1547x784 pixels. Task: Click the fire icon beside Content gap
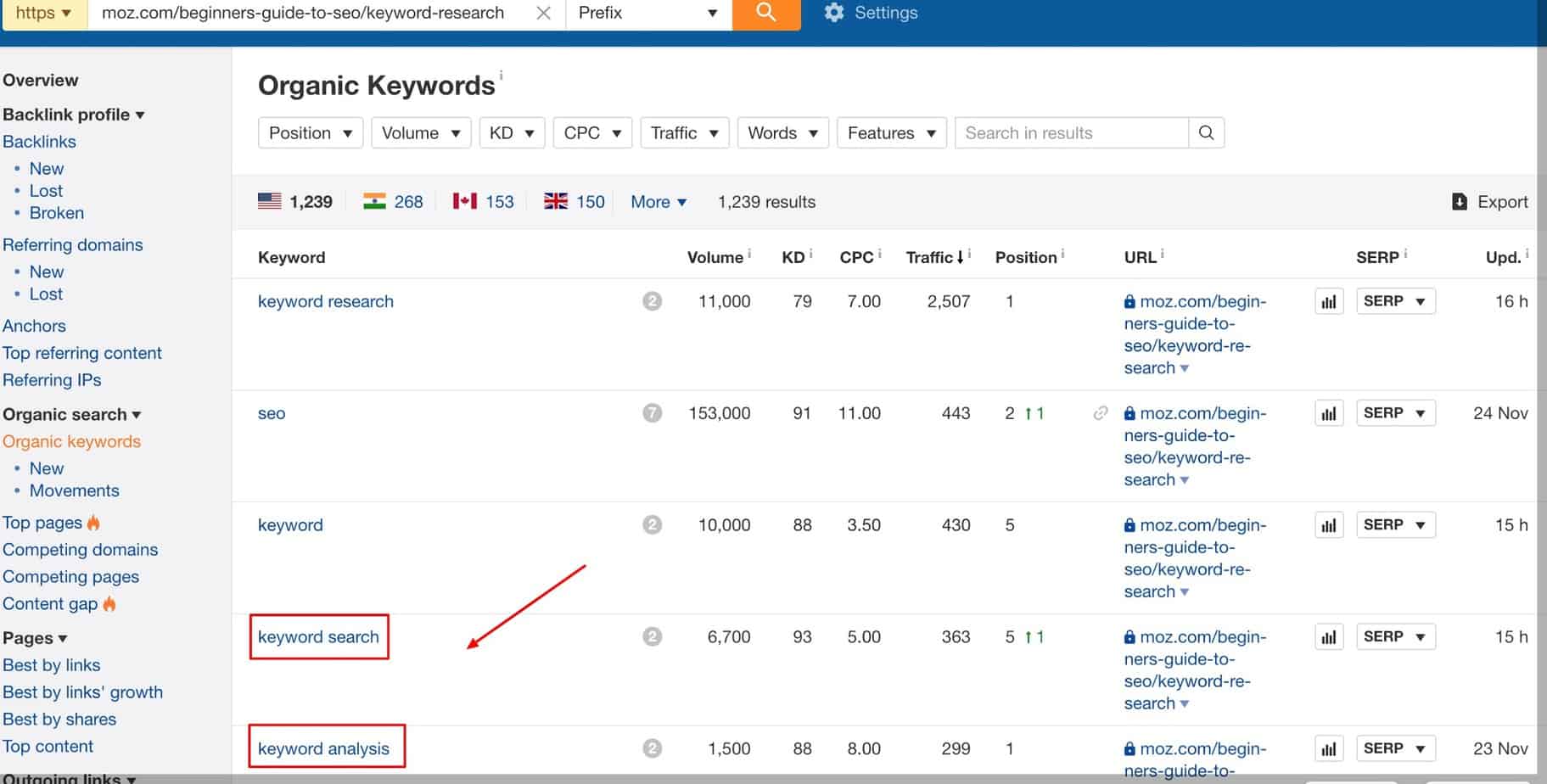click(x=109, y=604)
